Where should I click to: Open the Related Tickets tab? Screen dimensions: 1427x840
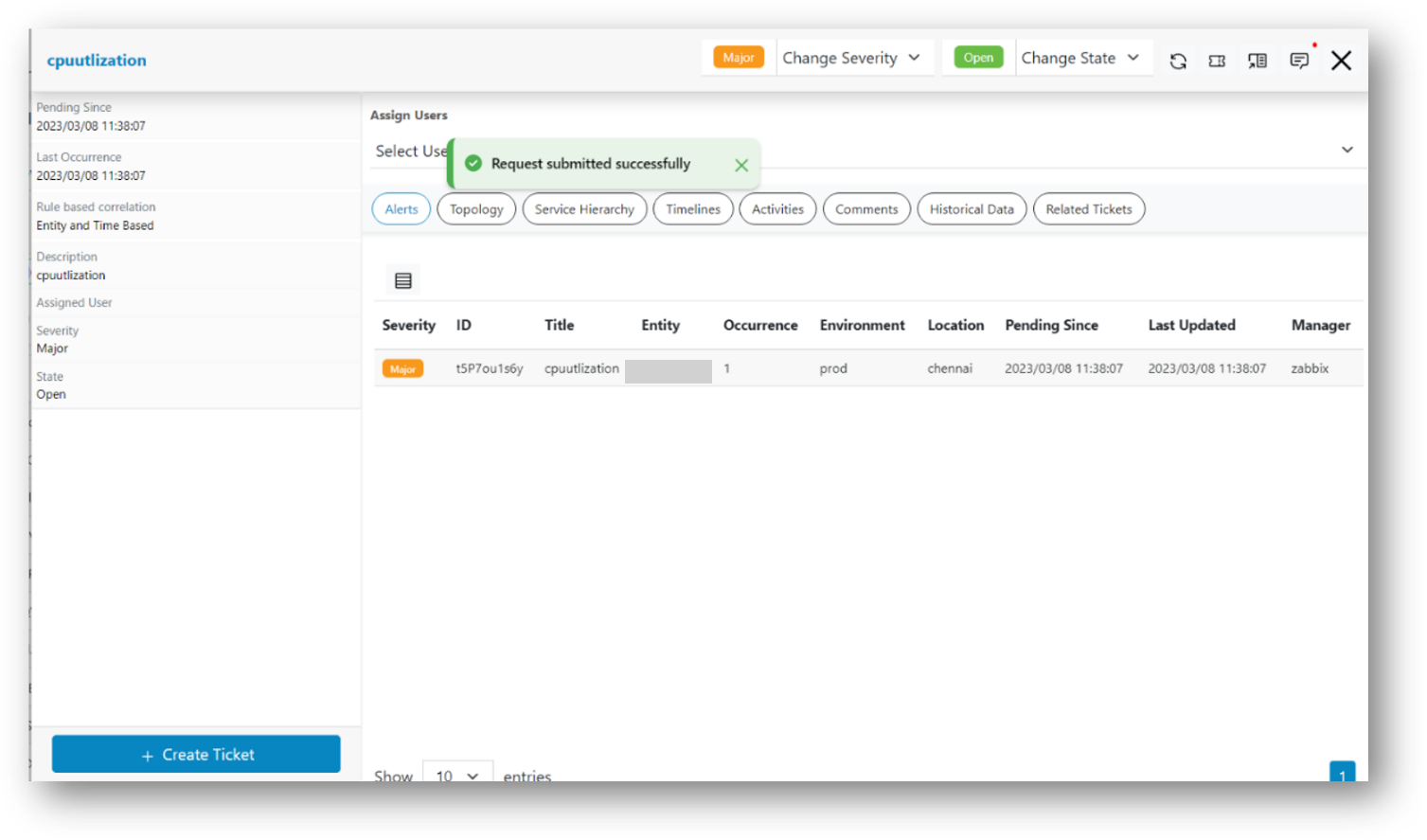(1089, 209)
